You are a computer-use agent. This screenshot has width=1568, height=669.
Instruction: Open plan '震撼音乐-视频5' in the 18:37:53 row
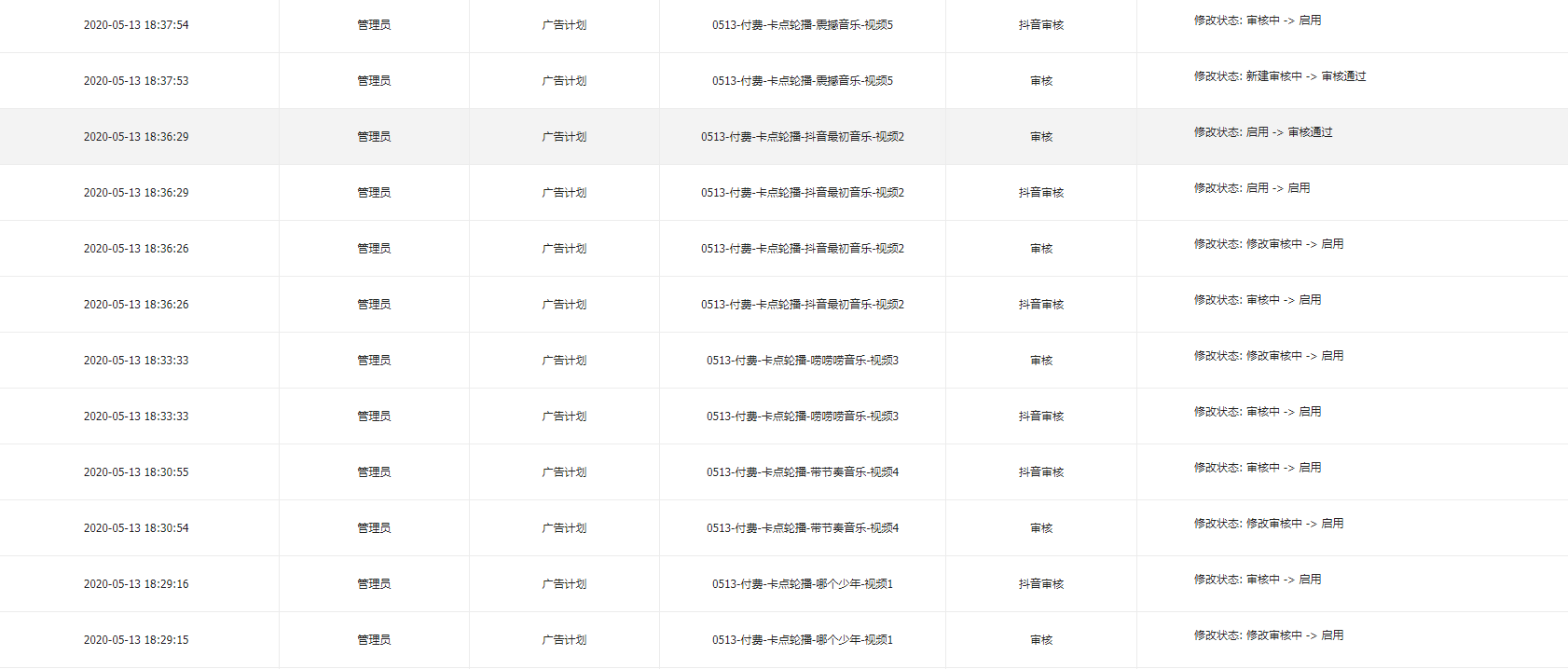802,81
